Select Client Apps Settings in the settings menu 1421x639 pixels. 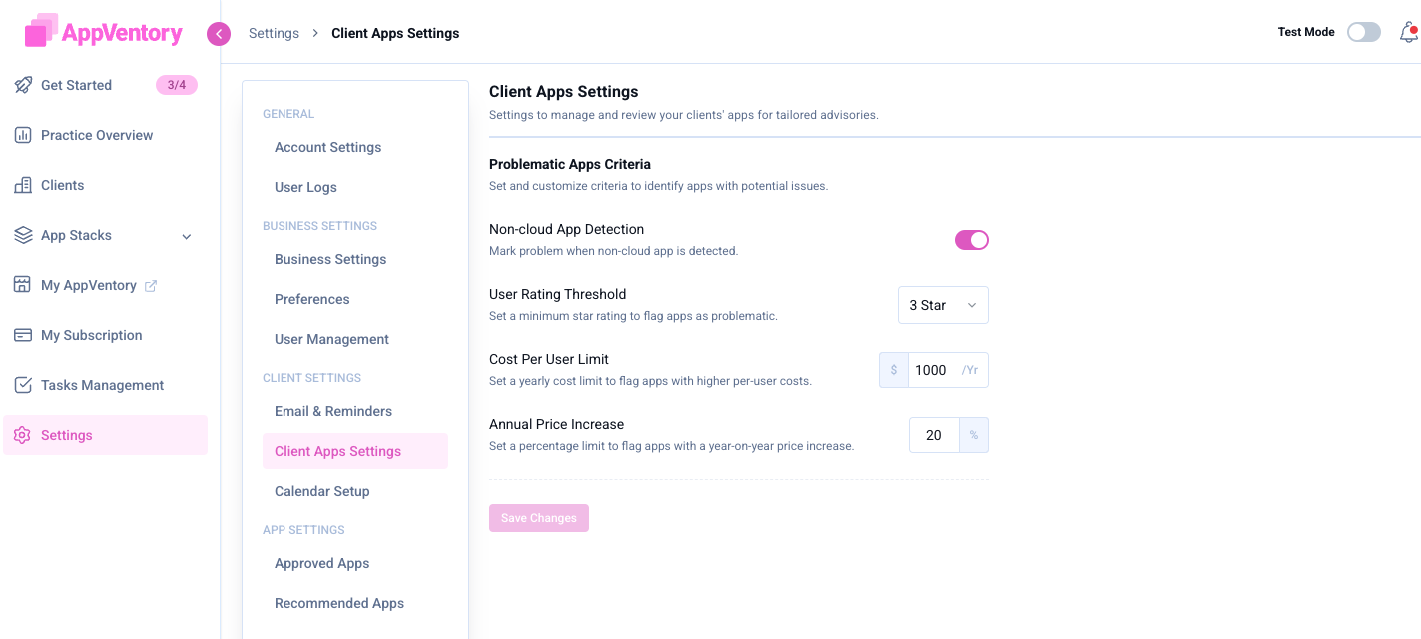point(355,451)
